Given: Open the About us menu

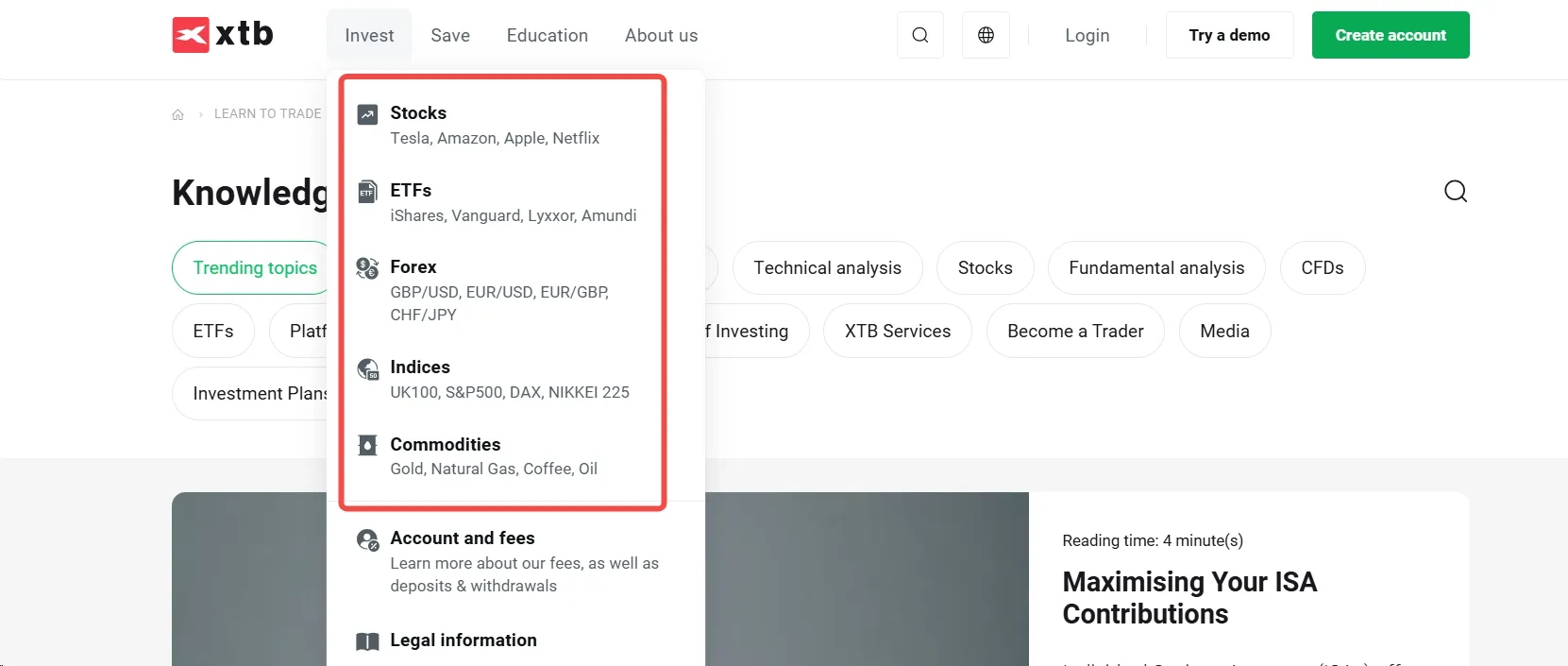Looking at the screenshot, I should click(661, 35).
